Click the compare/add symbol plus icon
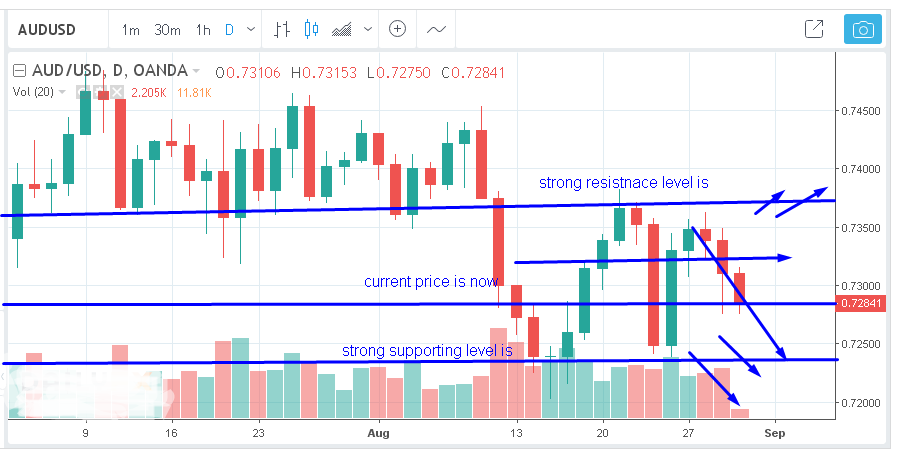Viewport: 901px width, 450px height. coord(397,29)
